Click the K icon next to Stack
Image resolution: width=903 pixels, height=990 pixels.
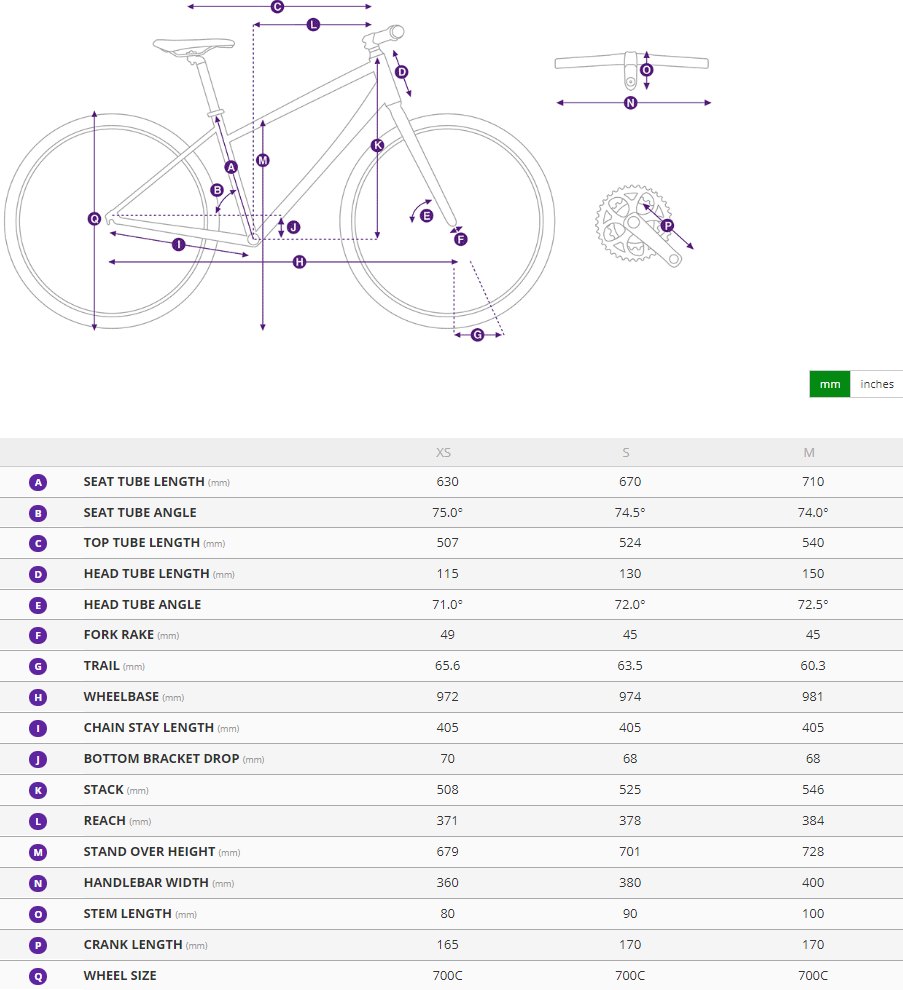39,790
